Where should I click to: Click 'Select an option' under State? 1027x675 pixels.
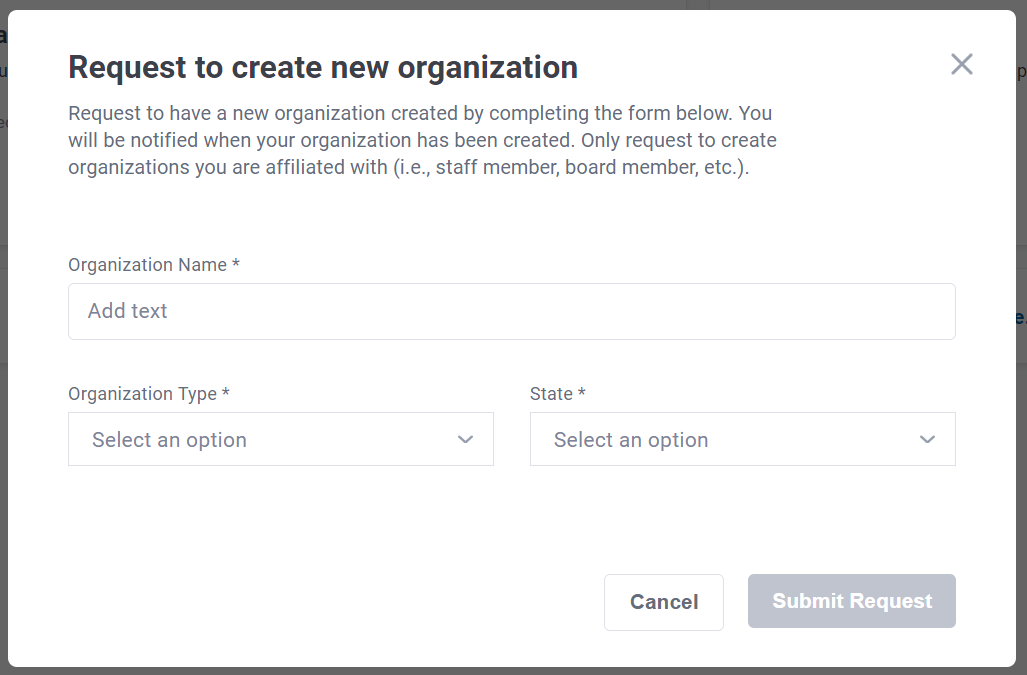[x=631, y=440]
